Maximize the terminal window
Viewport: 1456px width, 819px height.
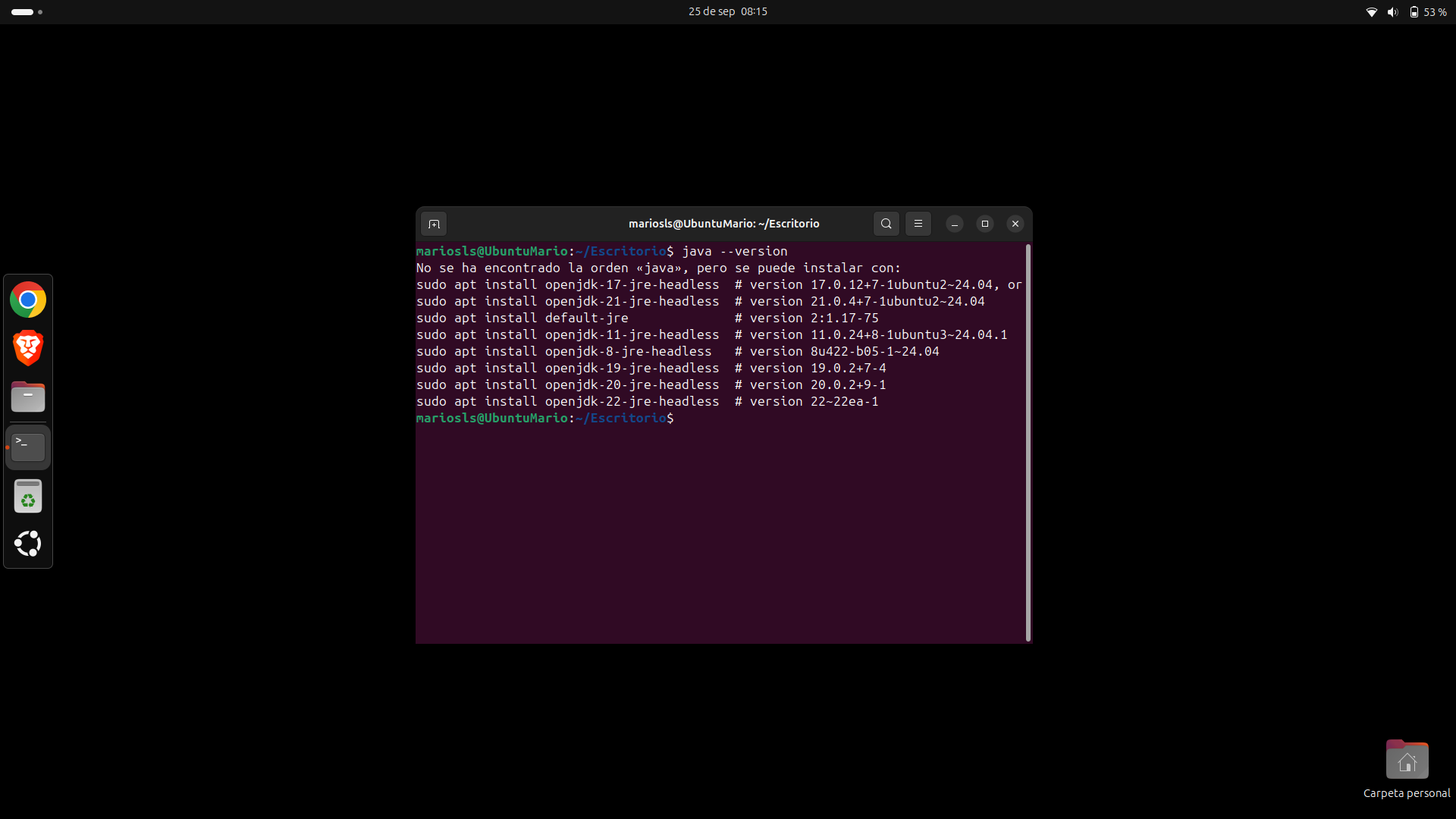click(x=985, y=224)
